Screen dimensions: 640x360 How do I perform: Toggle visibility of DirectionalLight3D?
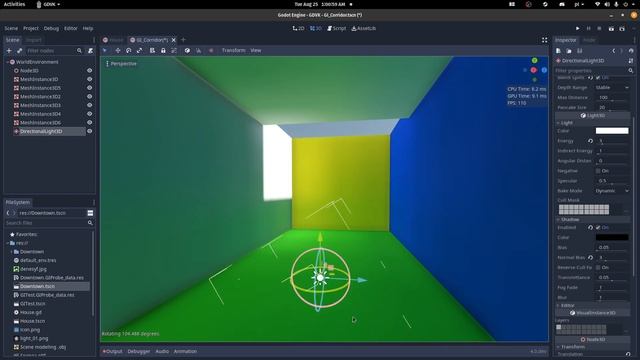[89, 131]
